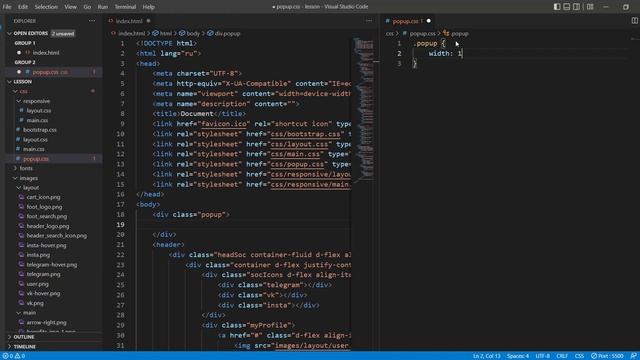Click the GROUP 2 label in Open Editors
The width and height of the screenshot is (640, 360).
24,62
